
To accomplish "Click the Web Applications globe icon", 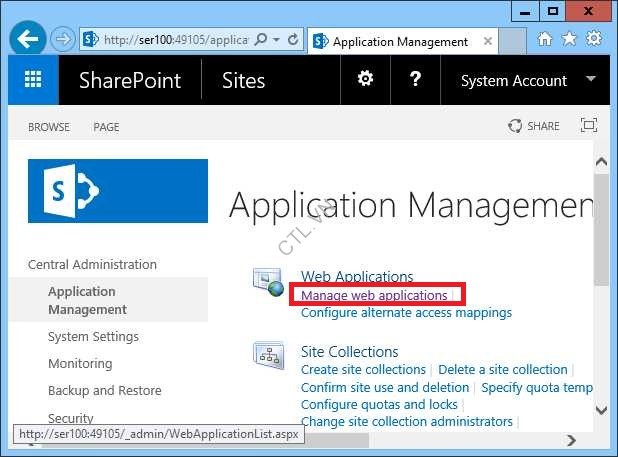I will tap(269, 283).
